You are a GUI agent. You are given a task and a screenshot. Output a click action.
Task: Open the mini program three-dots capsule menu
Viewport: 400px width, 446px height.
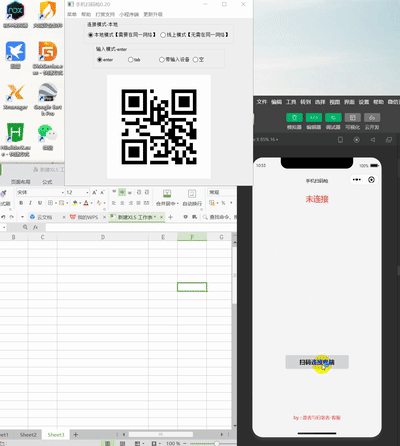357,180
